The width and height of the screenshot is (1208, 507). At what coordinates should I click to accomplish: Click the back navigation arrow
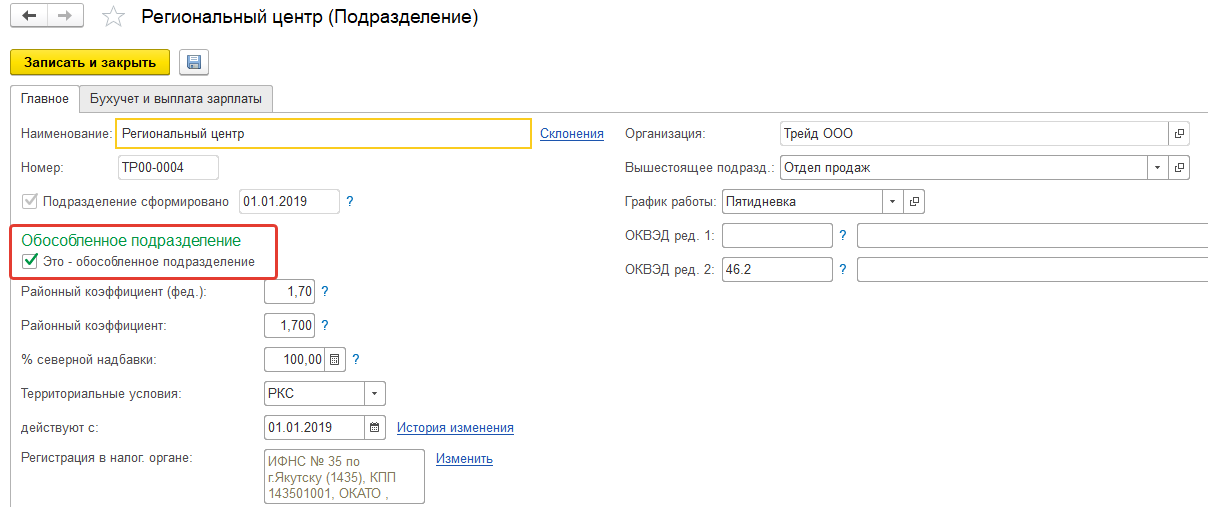point(29,17)
